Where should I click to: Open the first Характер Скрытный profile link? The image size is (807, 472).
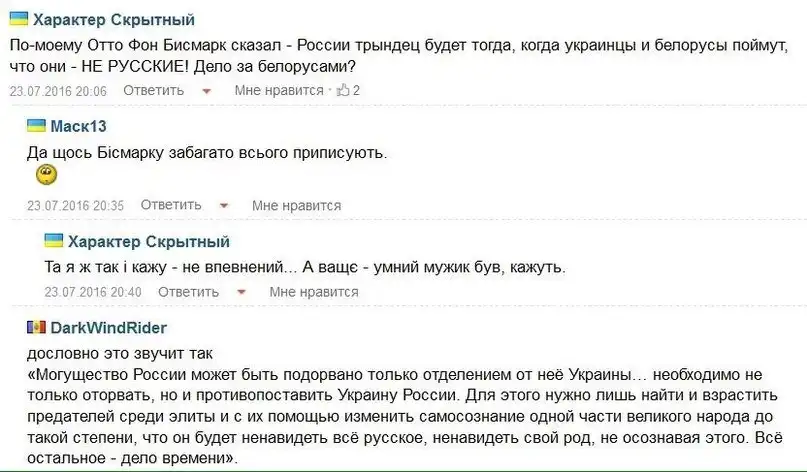[114, 20]
